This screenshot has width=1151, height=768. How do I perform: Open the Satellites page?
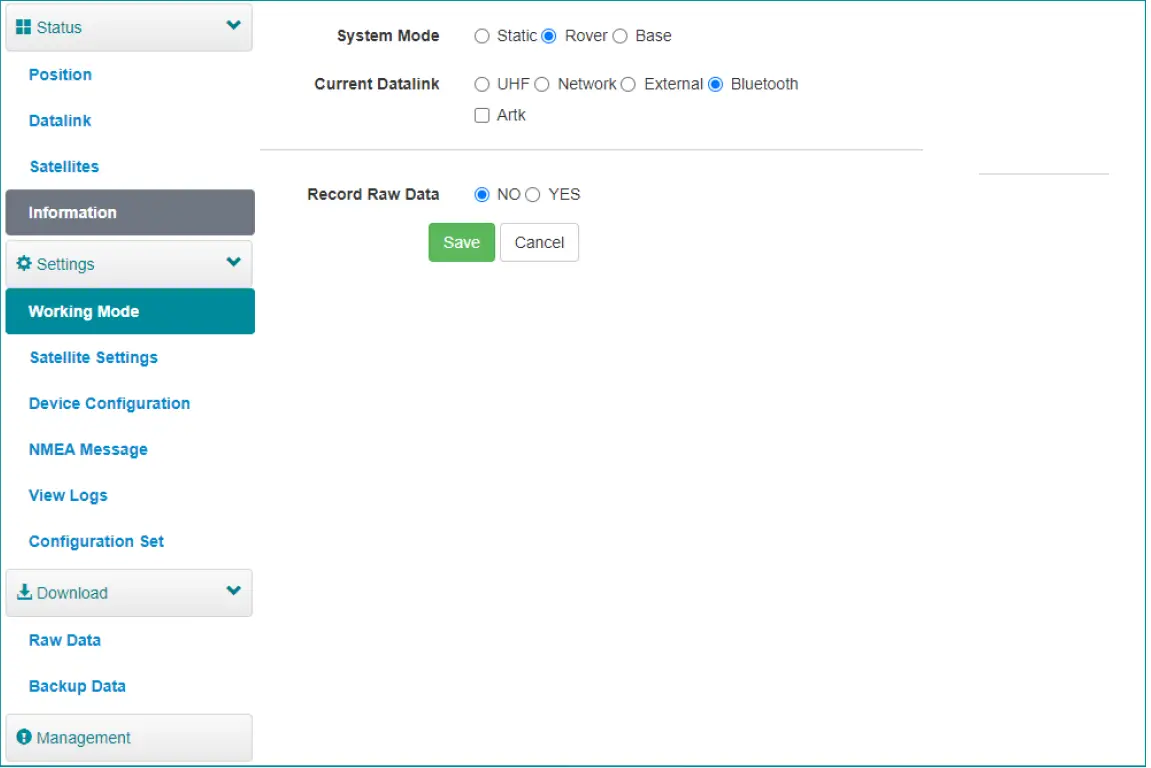point(65,167)
